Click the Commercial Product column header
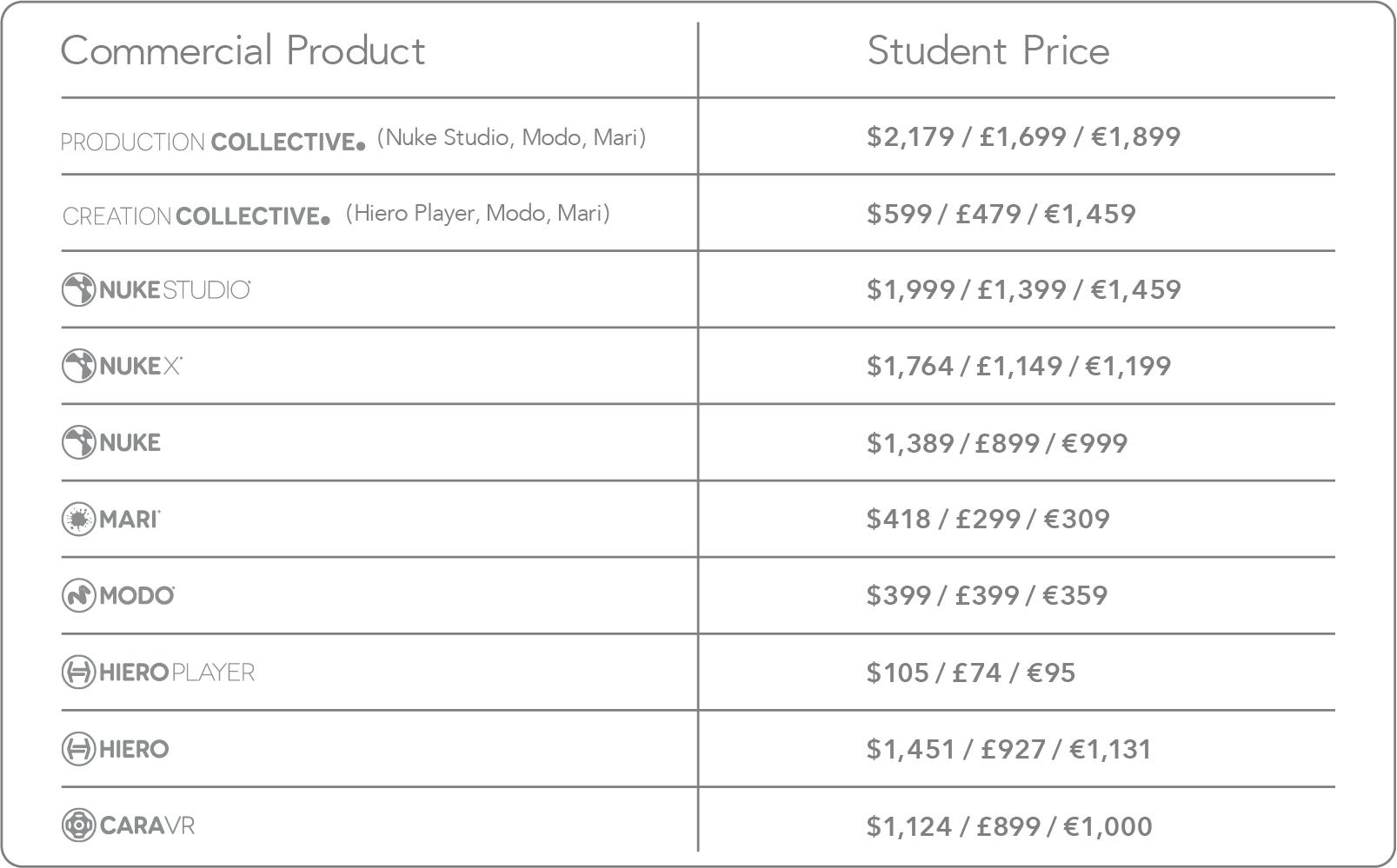The height and width of the screenshot is (868, 1397). (x=243, y=50)
